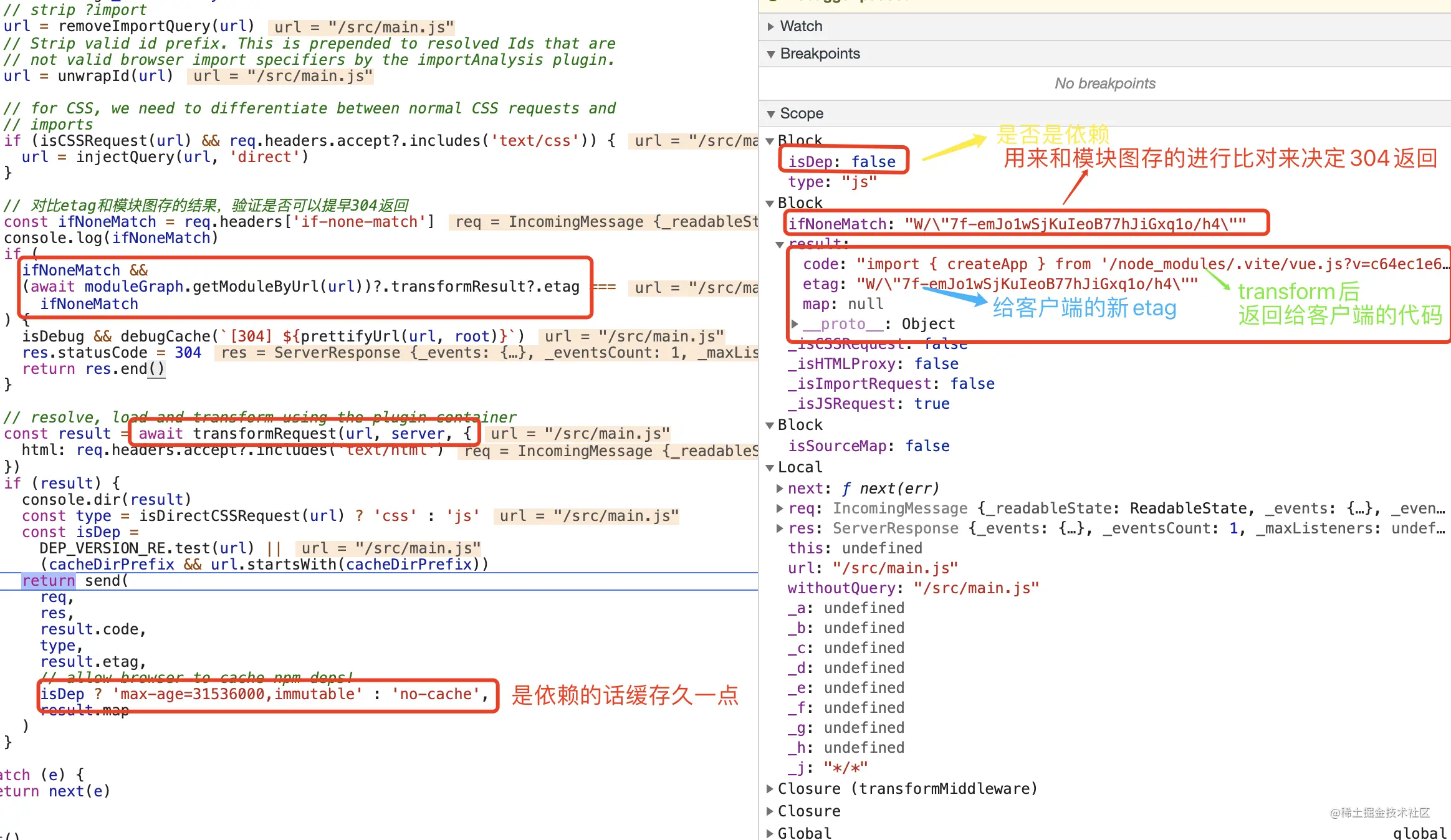
Task: Collapse the Local scope section
Action: tap(770, 467)
